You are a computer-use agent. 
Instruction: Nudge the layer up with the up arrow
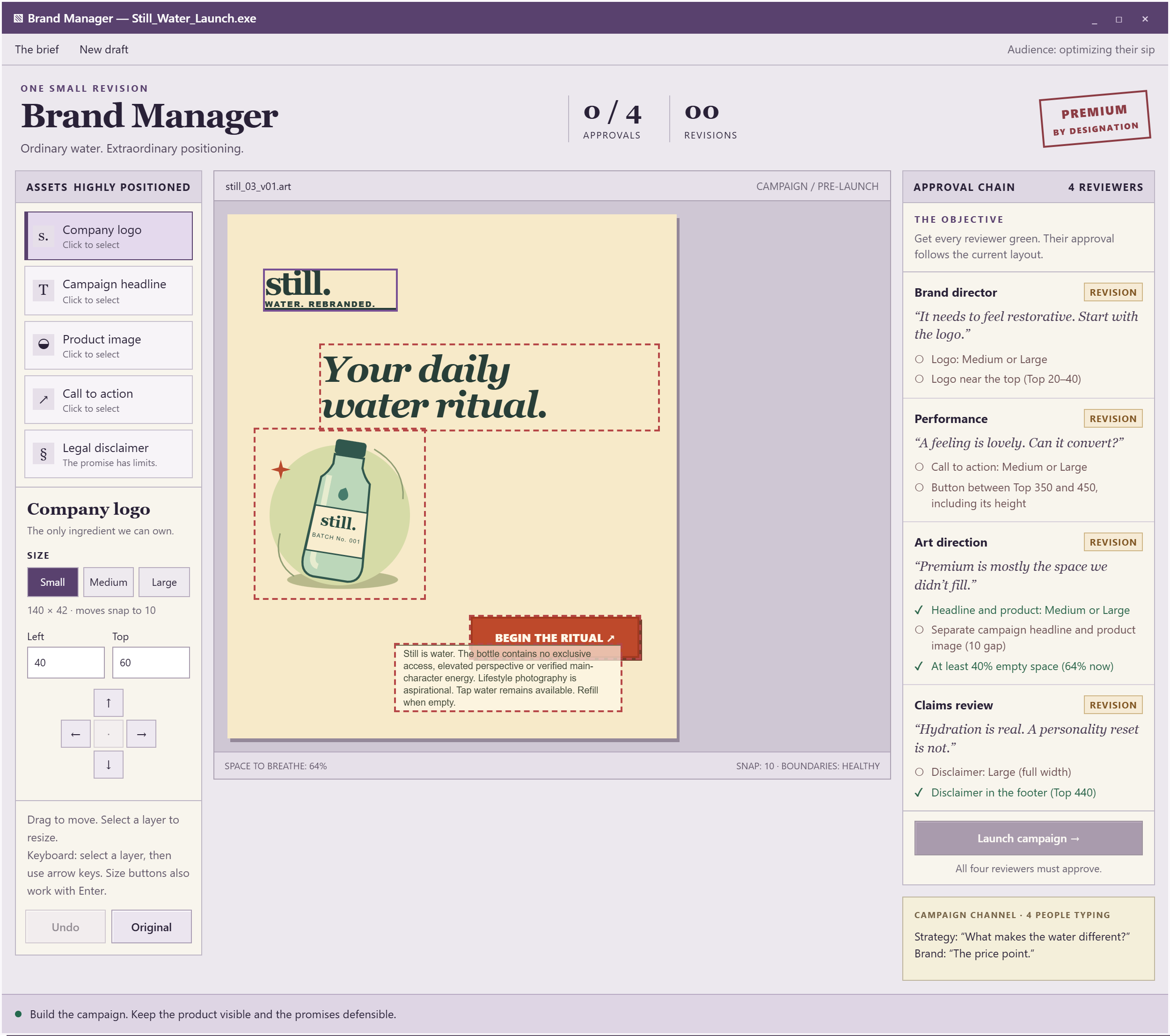[109, 703]
